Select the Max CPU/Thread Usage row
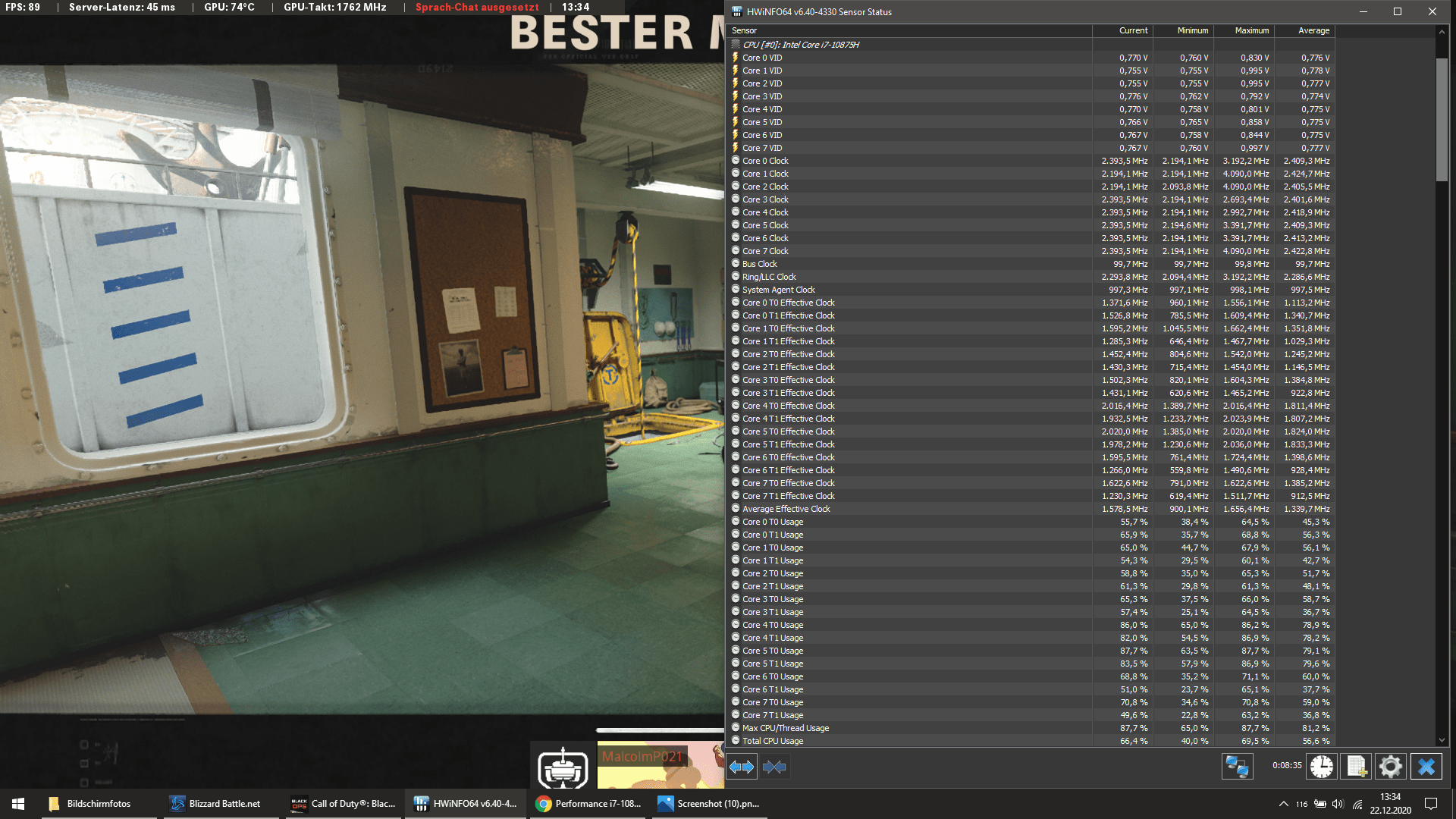Screen dimensions: 1456x819 1031,728
